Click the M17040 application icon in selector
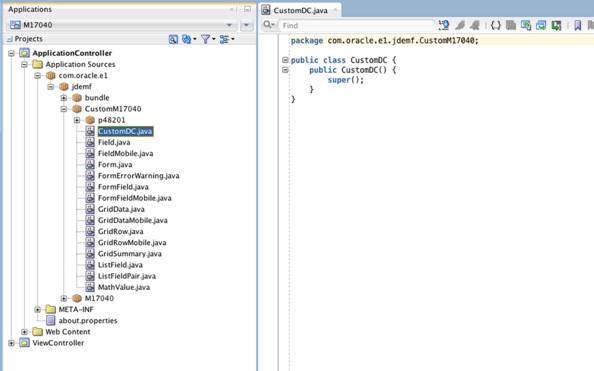594x371 pixels. pos(15,25)
